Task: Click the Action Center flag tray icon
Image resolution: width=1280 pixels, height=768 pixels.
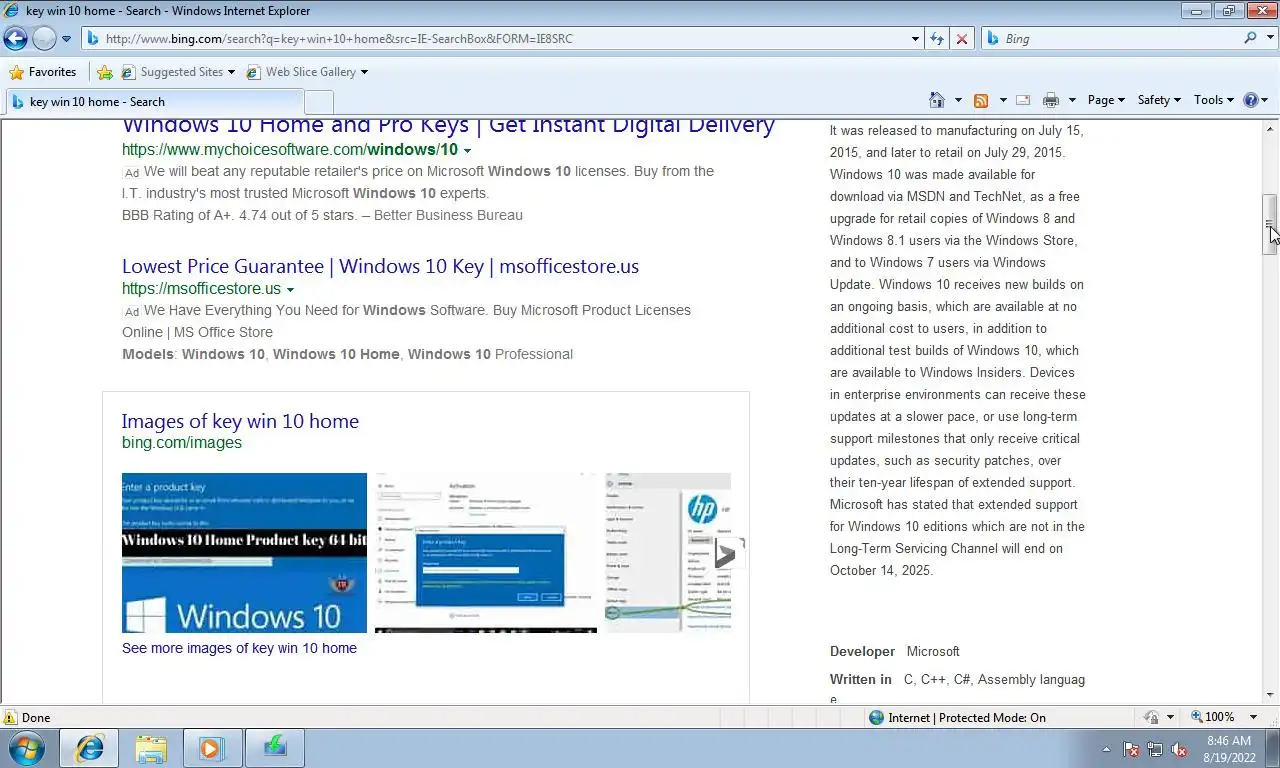Action: pyautogui.click(x=1132, y=749)
